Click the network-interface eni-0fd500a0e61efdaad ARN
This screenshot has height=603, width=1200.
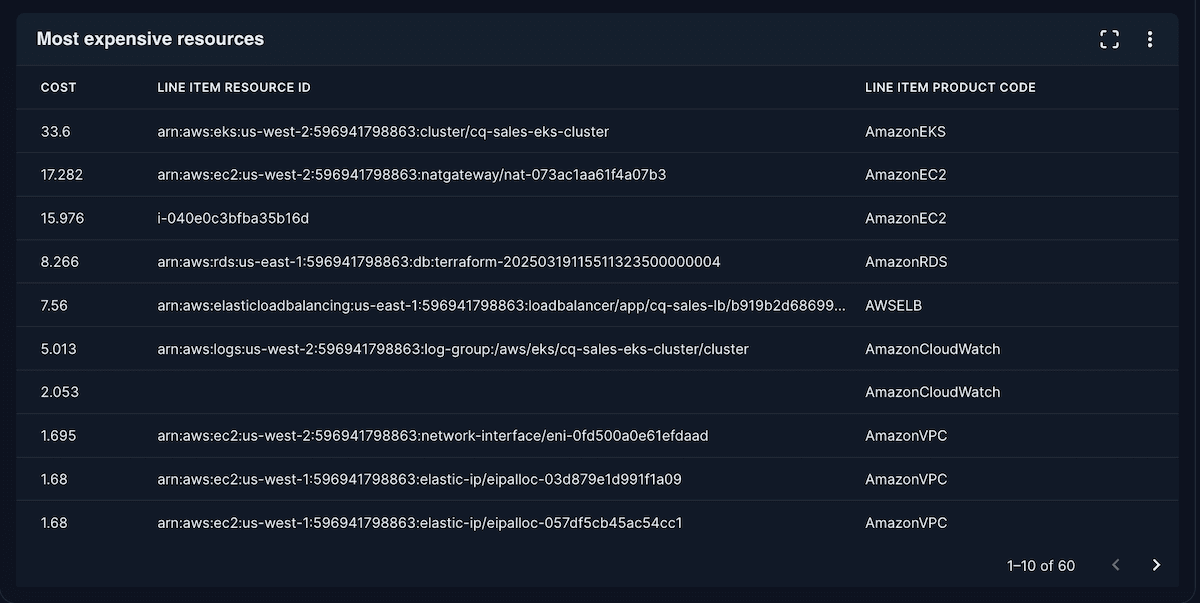coord(433,436)
